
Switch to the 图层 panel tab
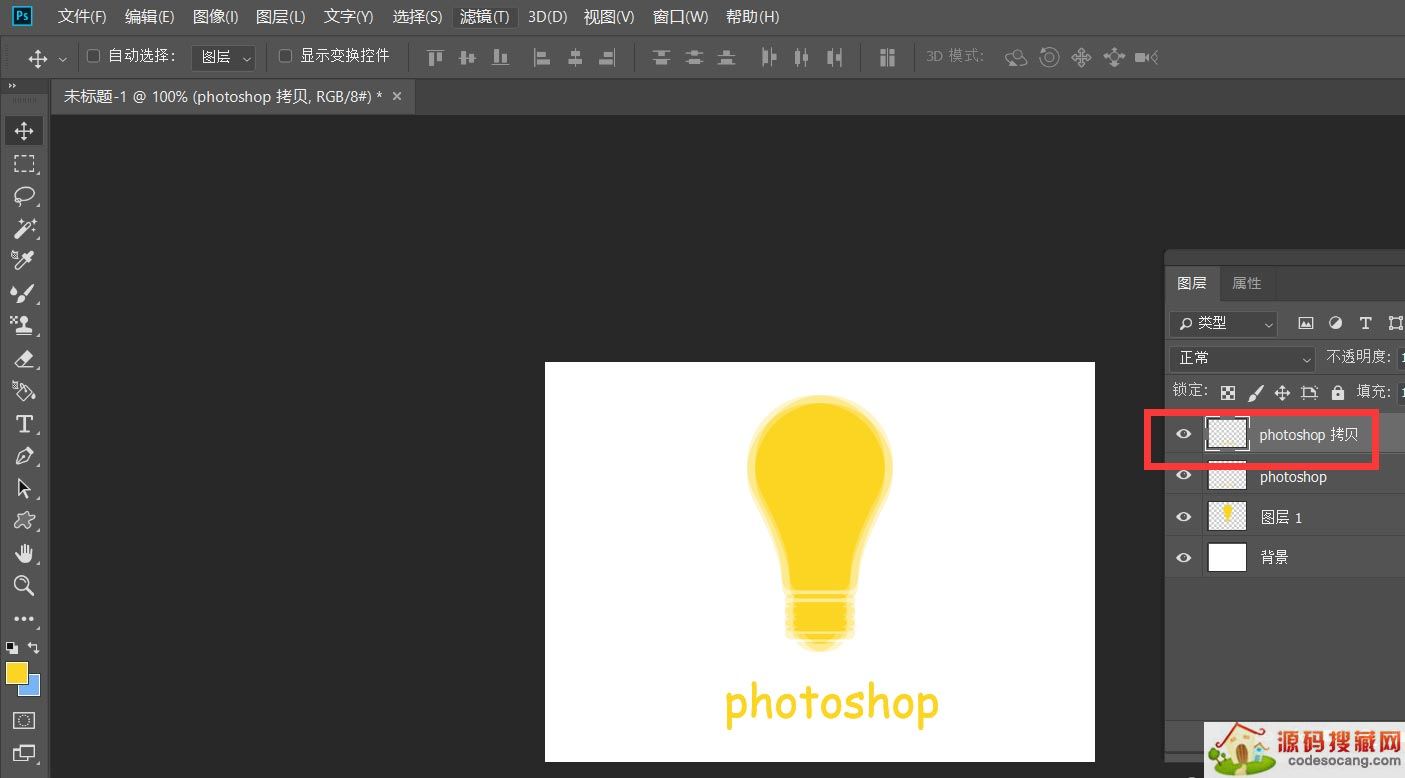pyautogui.click(x=1191, y=283)
